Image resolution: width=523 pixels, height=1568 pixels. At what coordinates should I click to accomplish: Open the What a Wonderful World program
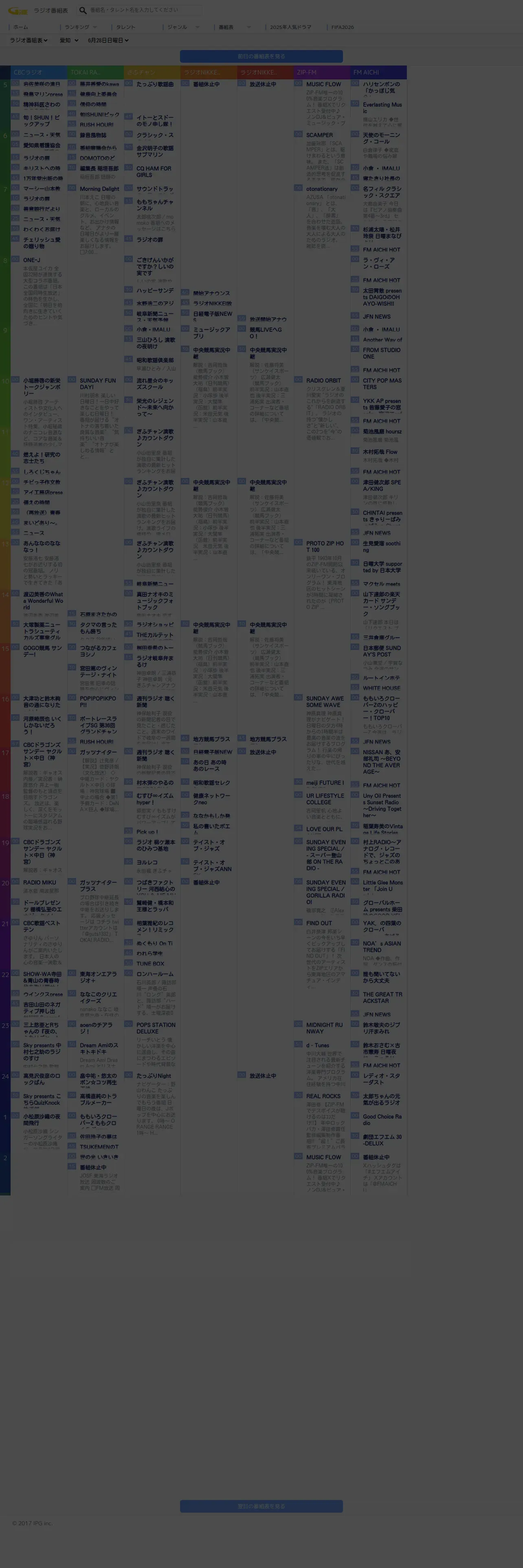pyautogui.click(x=43, y=601)
